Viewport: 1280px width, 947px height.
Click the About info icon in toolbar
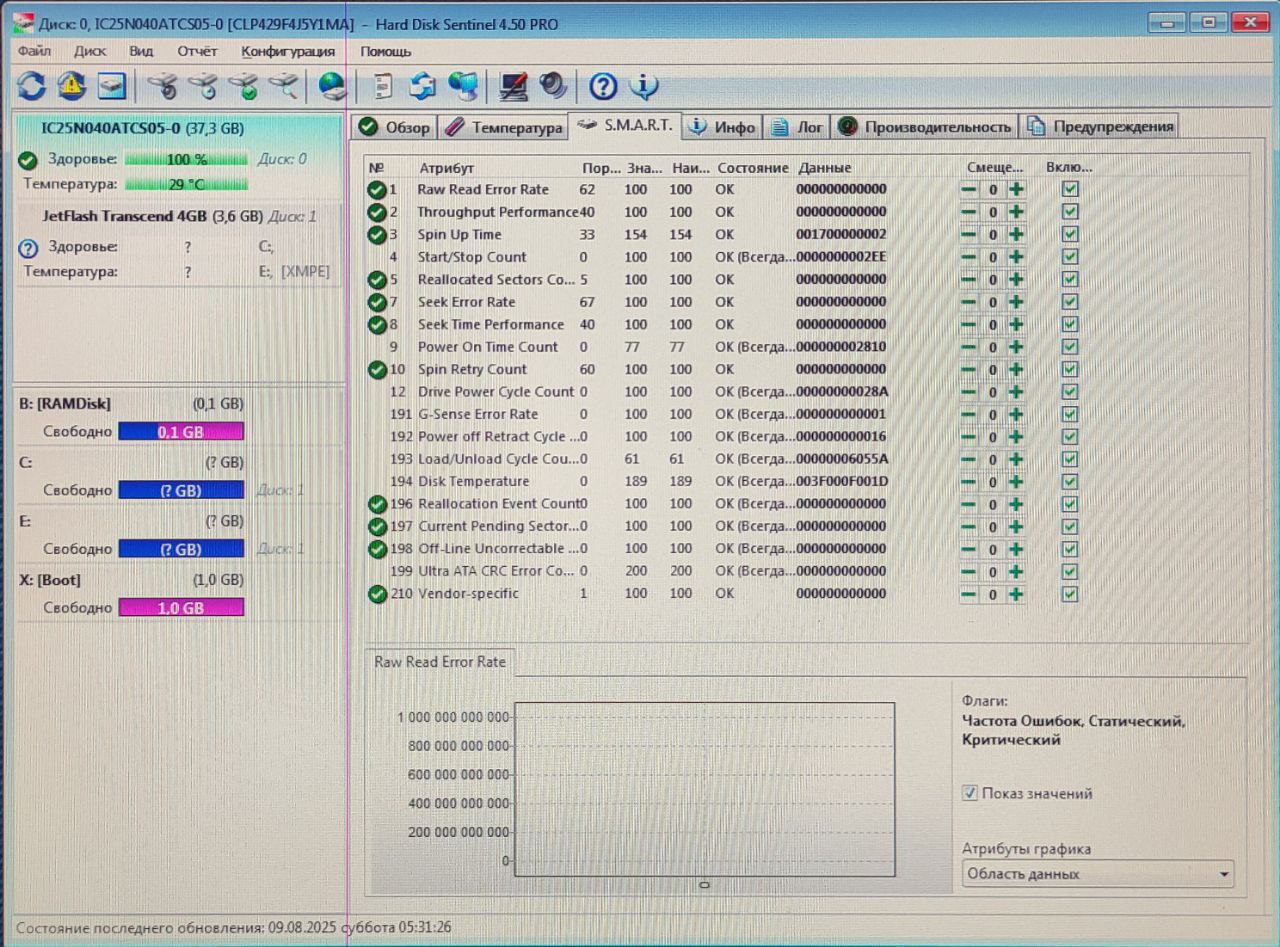pyautogui.click(x=644, y=87)
